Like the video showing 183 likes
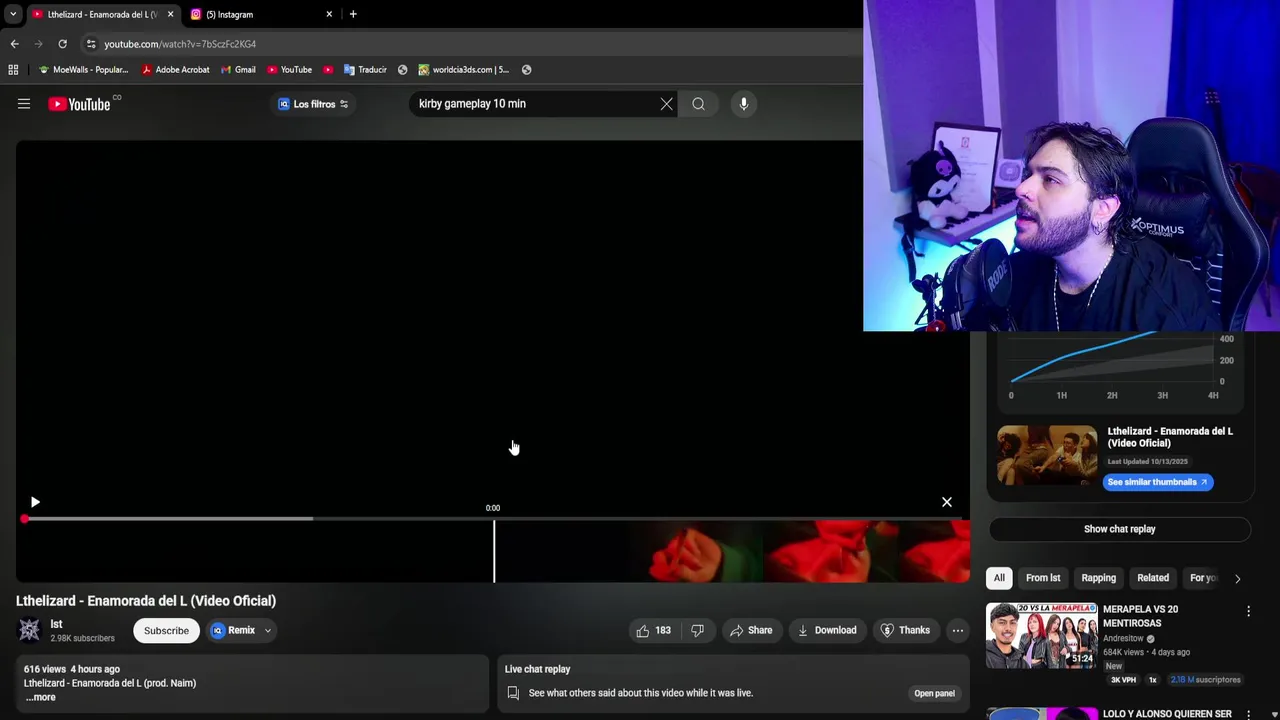Image resolution: width=1280 pixels, height=720 pixels. pyautogui.click(x=653, y=630)
